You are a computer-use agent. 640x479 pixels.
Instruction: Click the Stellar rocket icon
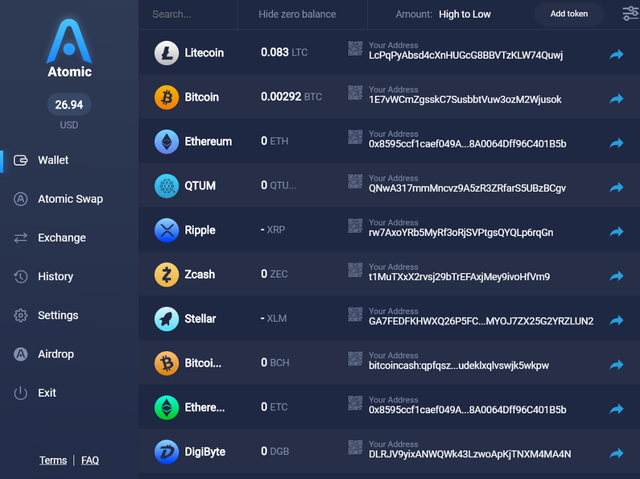(167, 319)
